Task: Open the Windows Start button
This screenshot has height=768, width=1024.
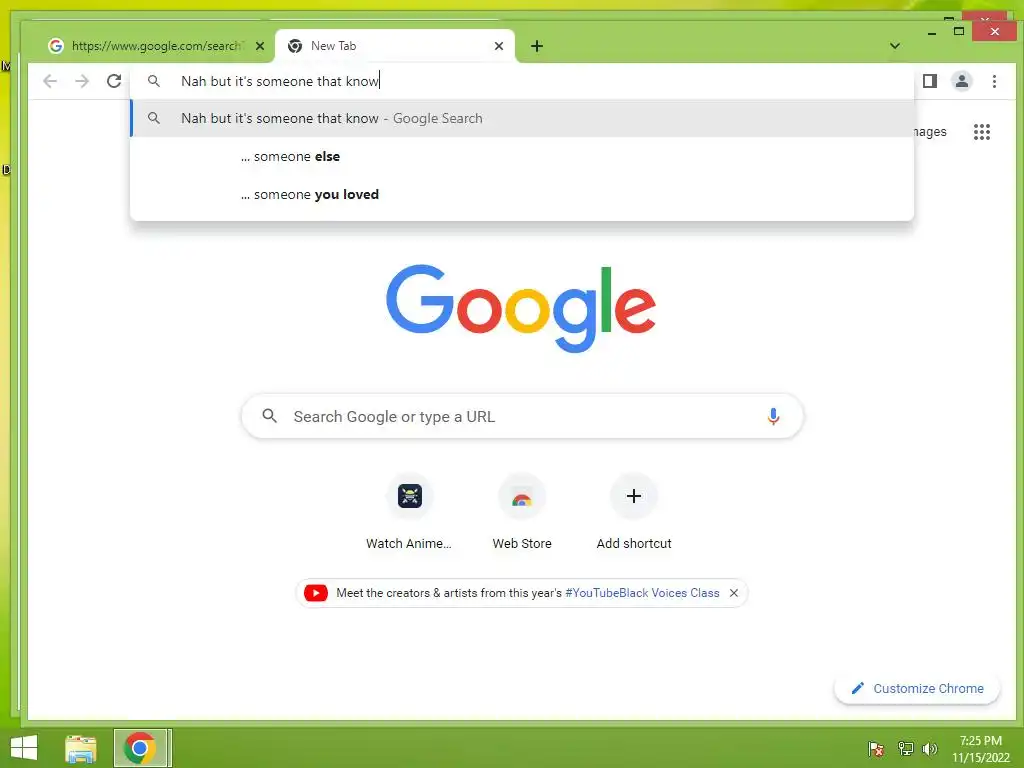Action: coord(24,748)
